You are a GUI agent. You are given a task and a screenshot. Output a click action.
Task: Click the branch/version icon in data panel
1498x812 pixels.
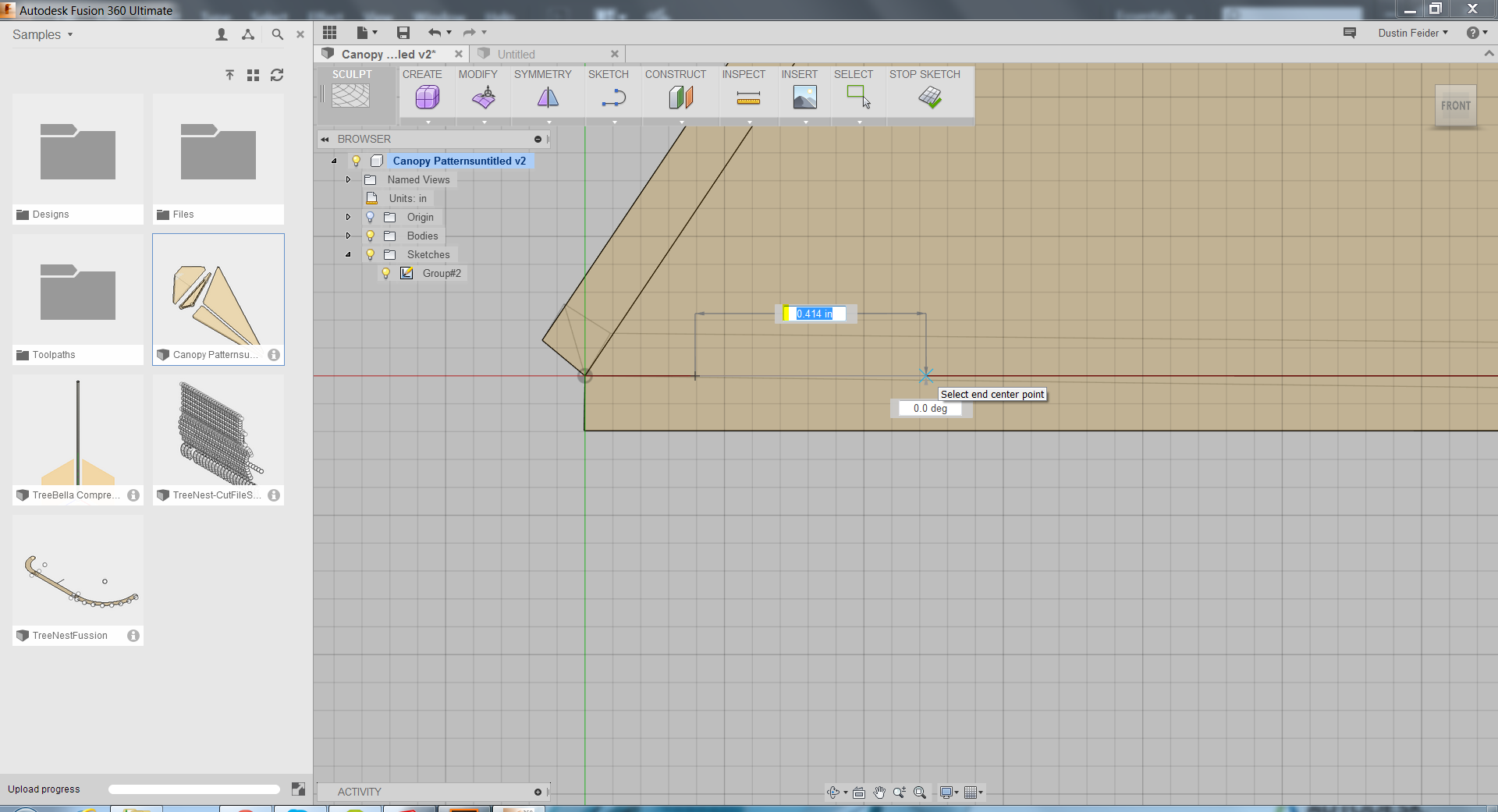click(248, 34)
